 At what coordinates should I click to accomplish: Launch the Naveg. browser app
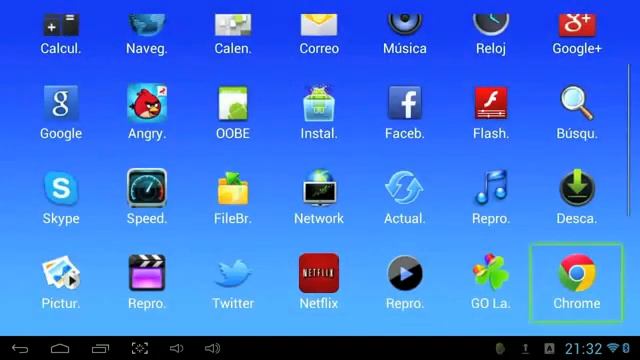(x=147, y=35)
